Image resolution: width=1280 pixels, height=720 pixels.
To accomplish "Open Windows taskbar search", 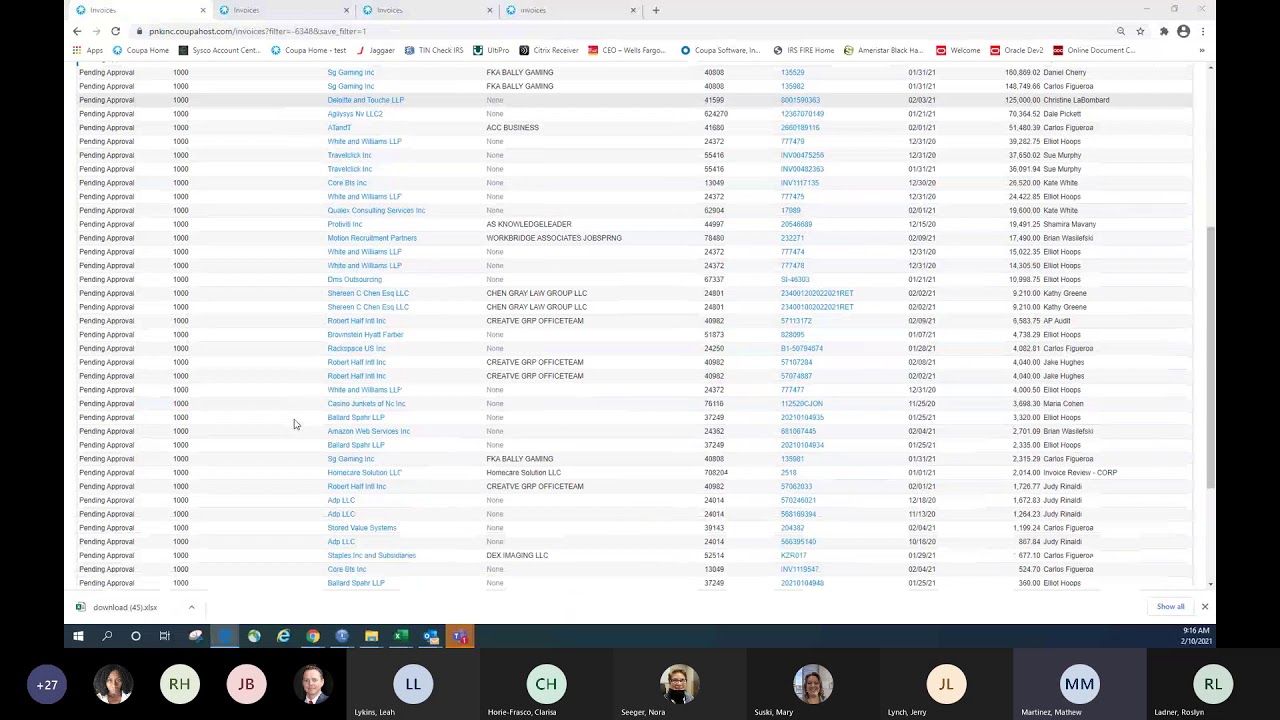I will pos(107,636).
